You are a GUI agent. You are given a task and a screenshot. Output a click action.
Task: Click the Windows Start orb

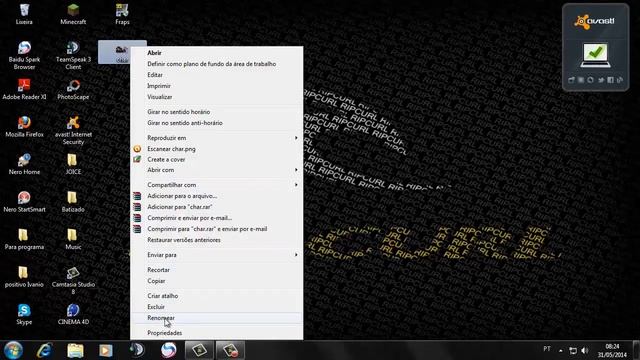coord(13,350)
